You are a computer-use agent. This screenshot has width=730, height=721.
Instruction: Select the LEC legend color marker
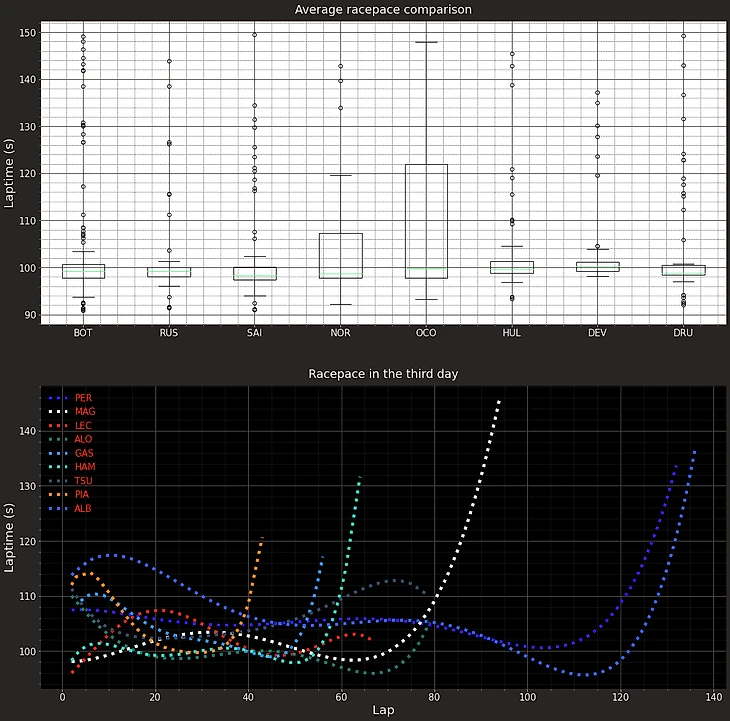(x=57, y=425)
